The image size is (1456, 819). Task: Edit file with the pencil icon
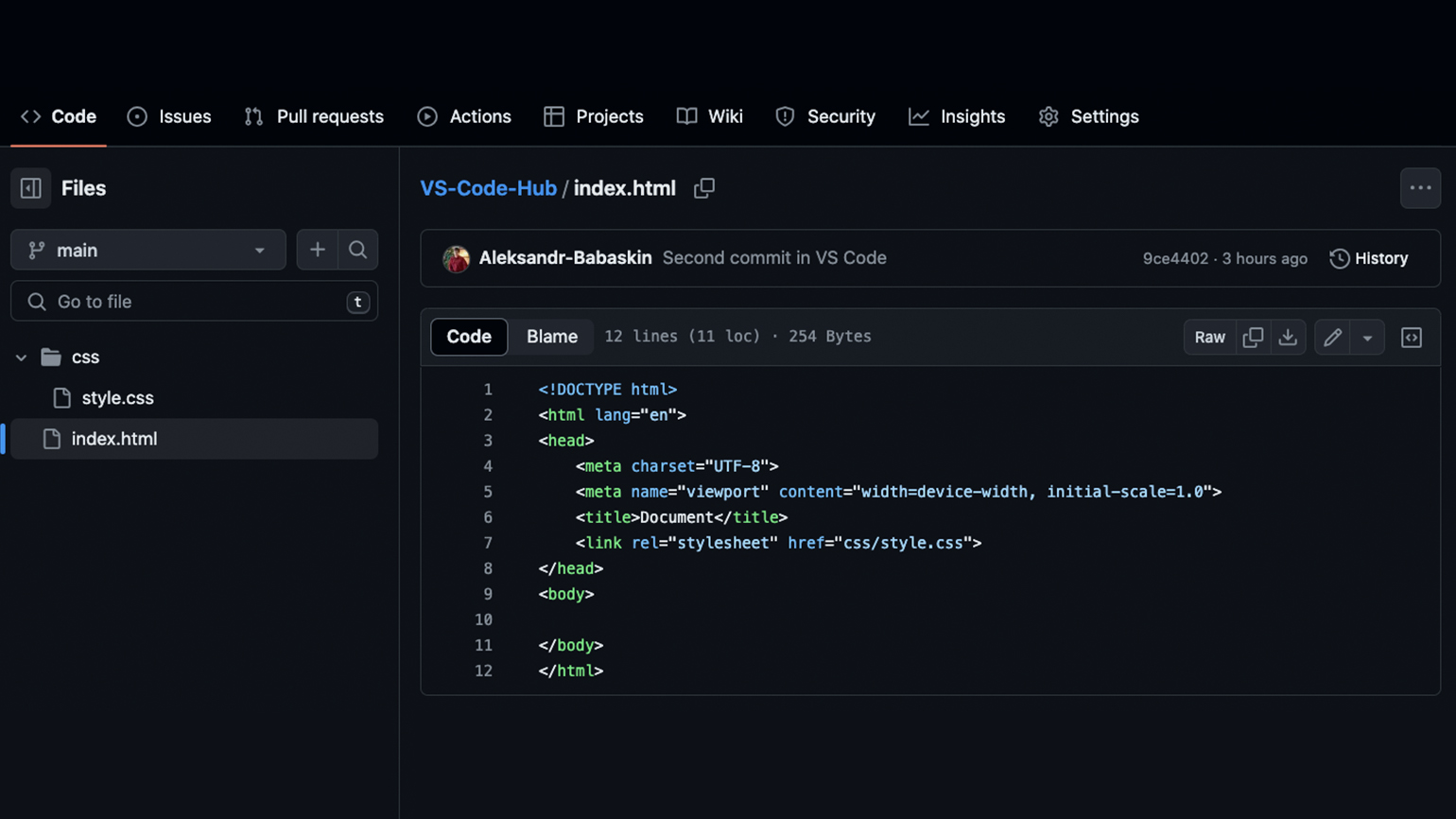[x=1332, y=337]
